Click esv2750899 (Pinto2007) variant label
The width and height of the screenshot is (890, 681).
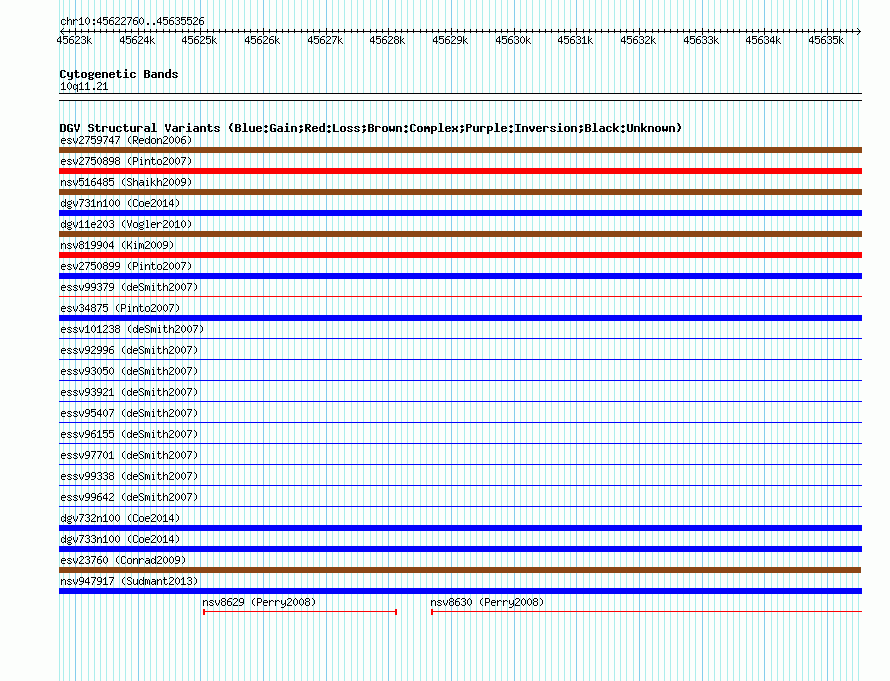126,266
